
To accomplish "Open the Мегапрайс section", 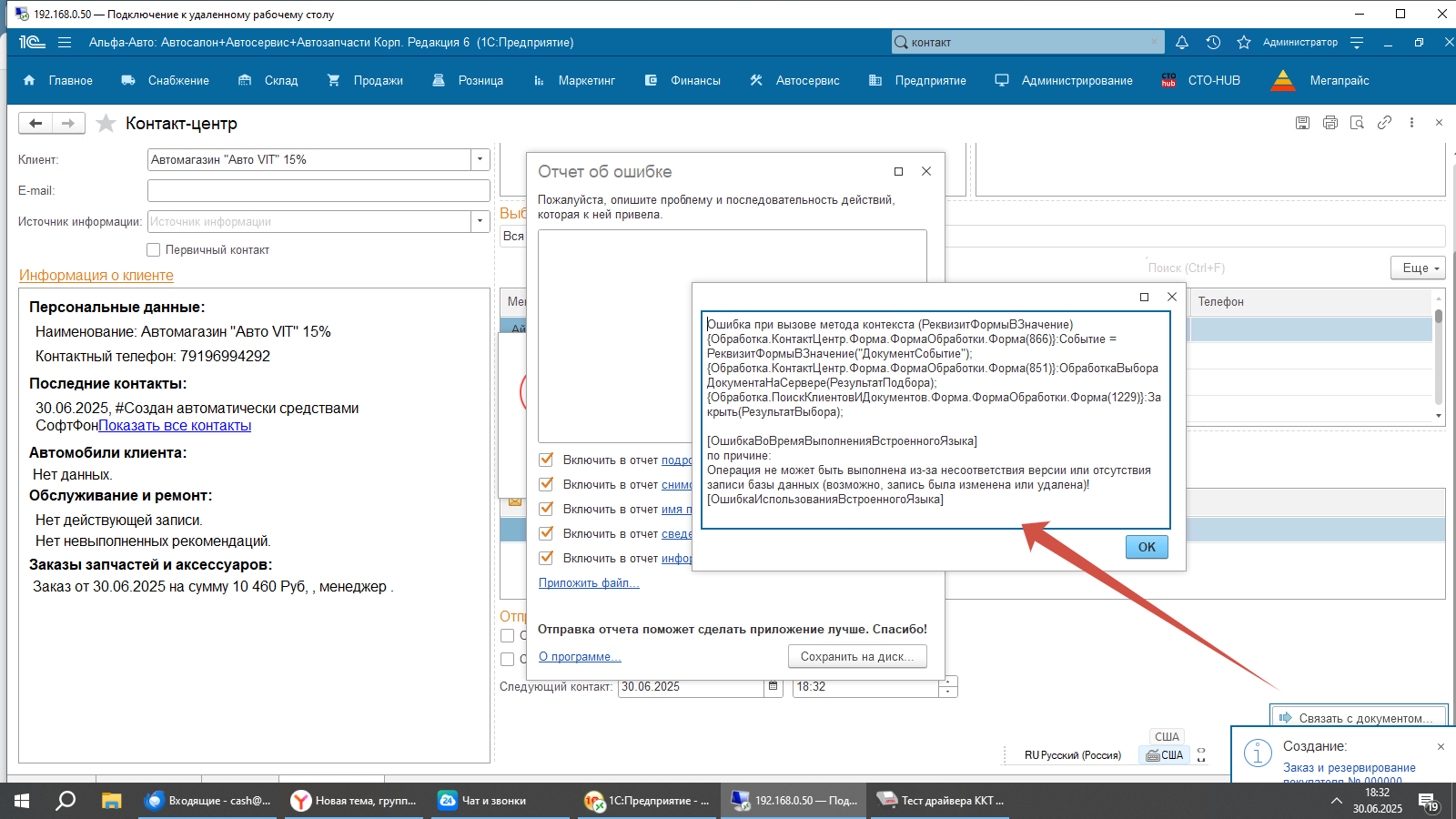I will click(x=1319, y=80).
